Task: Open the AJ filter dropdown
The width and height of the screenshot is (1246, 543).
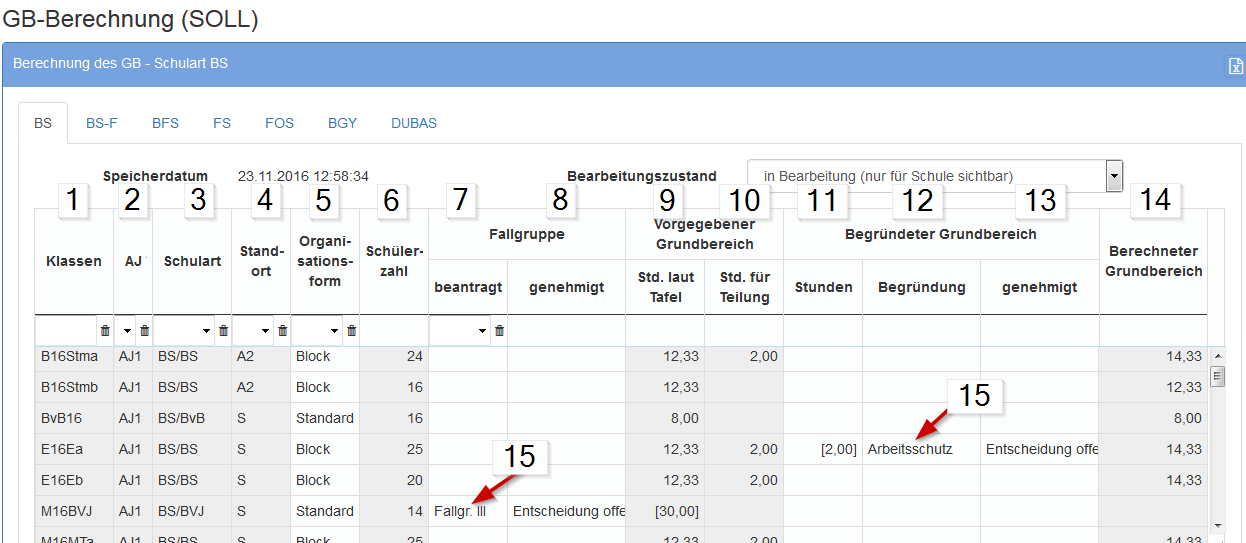Action: (x=128, y=330)
